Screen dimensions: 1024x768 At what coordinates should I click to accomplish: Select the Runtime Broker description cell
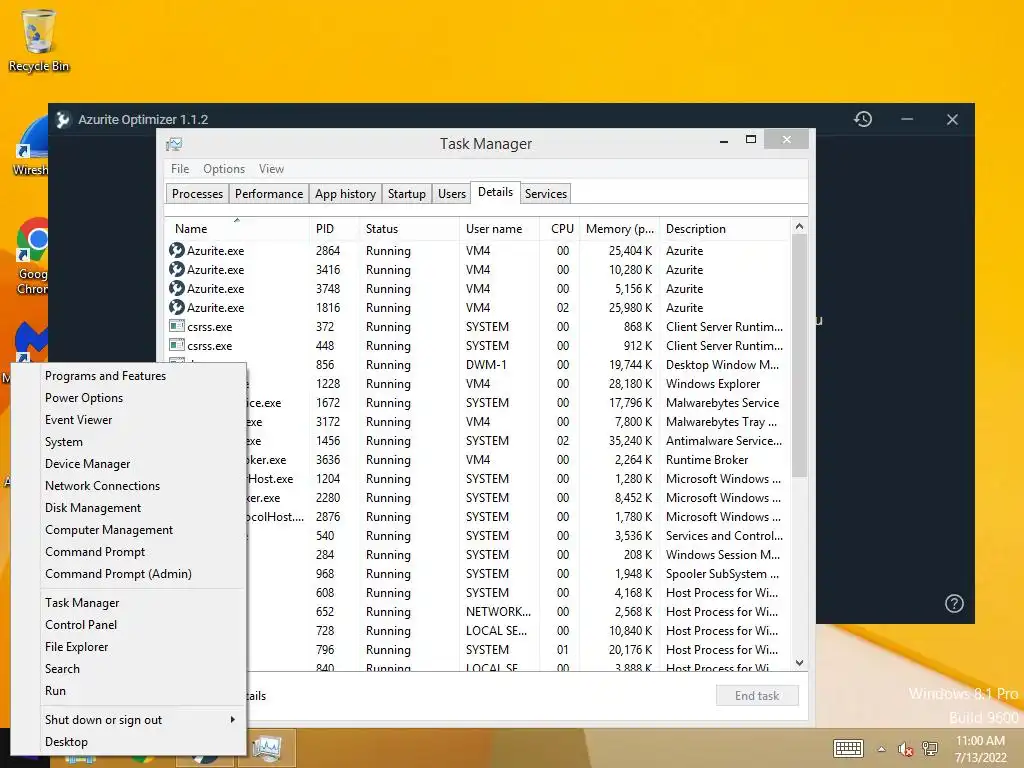(707, 460)
